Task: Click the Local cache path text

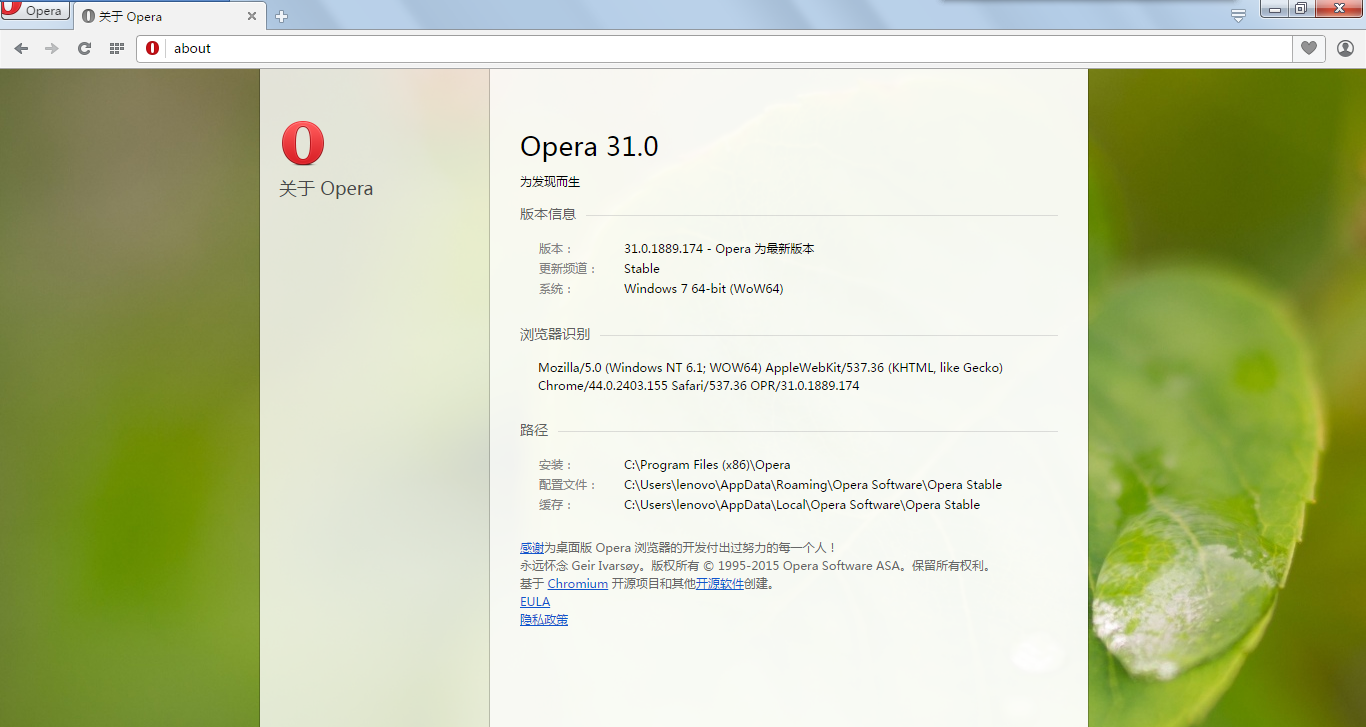Action: 802,505
